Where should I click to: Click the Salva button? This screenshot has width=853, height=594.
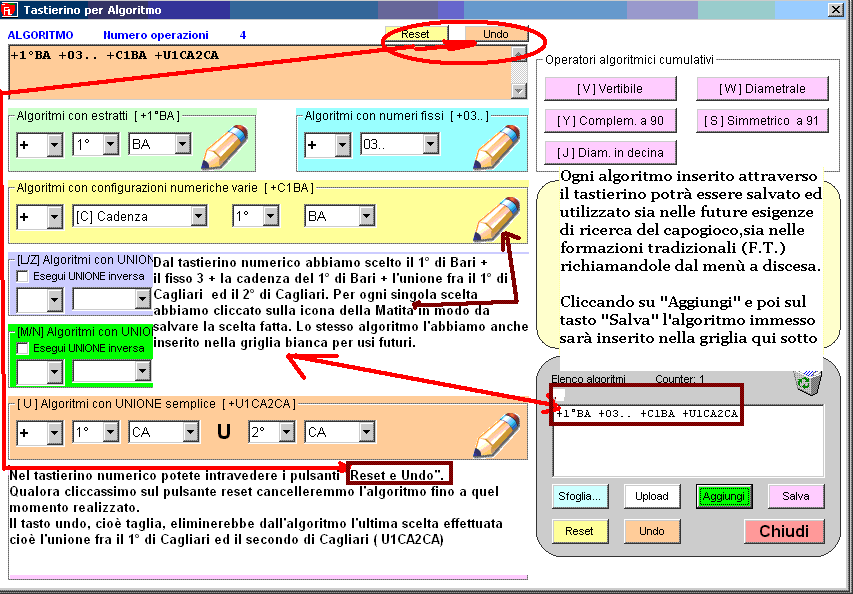click(796, 496)
